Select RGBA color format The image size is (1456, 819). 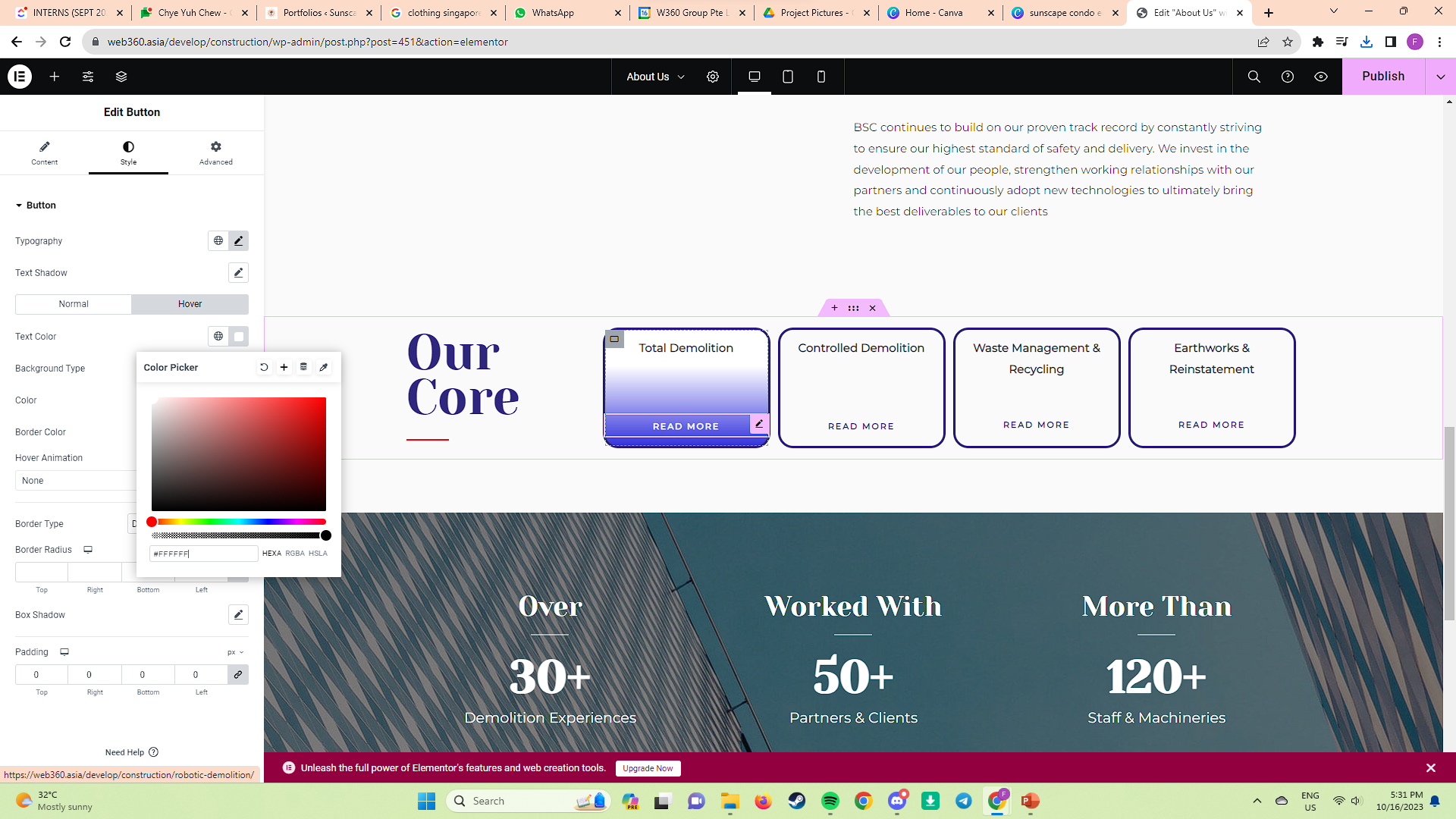295,554
